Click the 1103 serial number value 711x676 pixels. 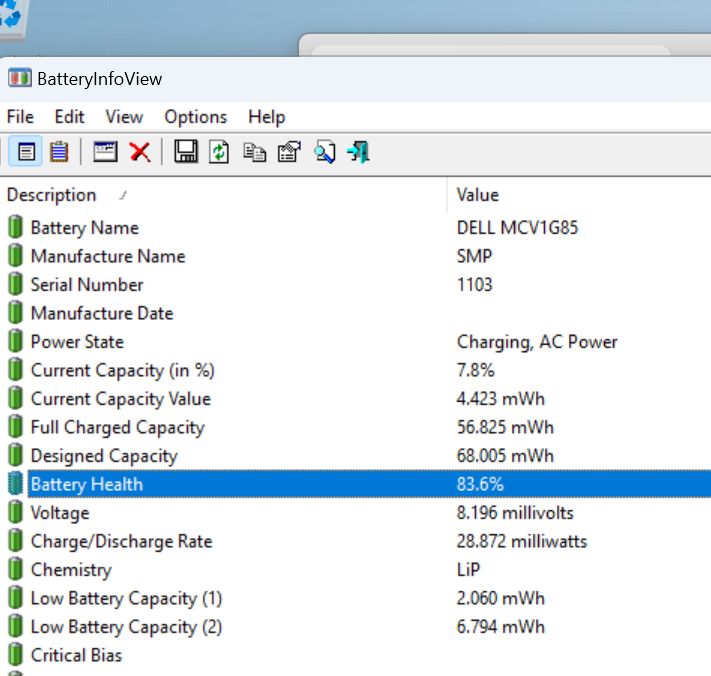pos(474,285)
